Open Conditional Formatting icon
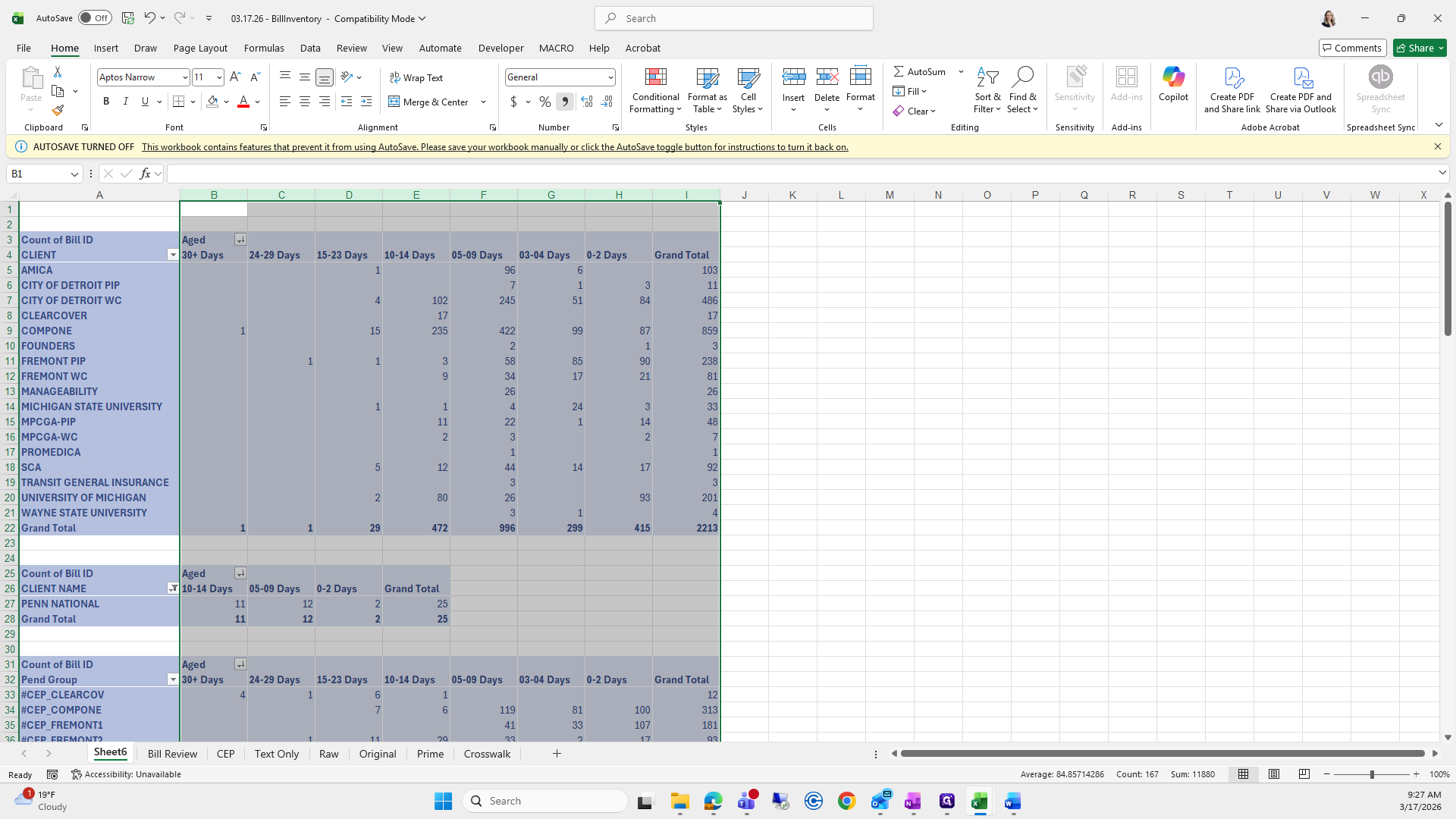 click(x=655, y=78)
